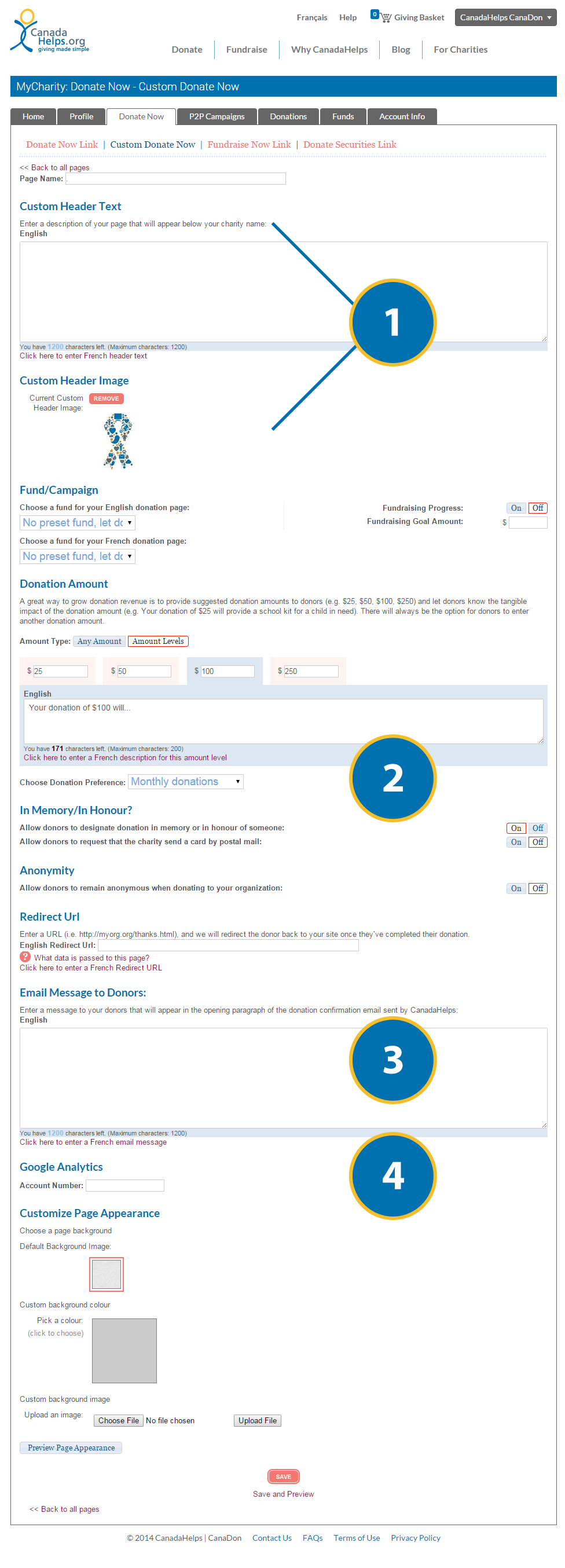Open the Account Info tab

point(402,116)
